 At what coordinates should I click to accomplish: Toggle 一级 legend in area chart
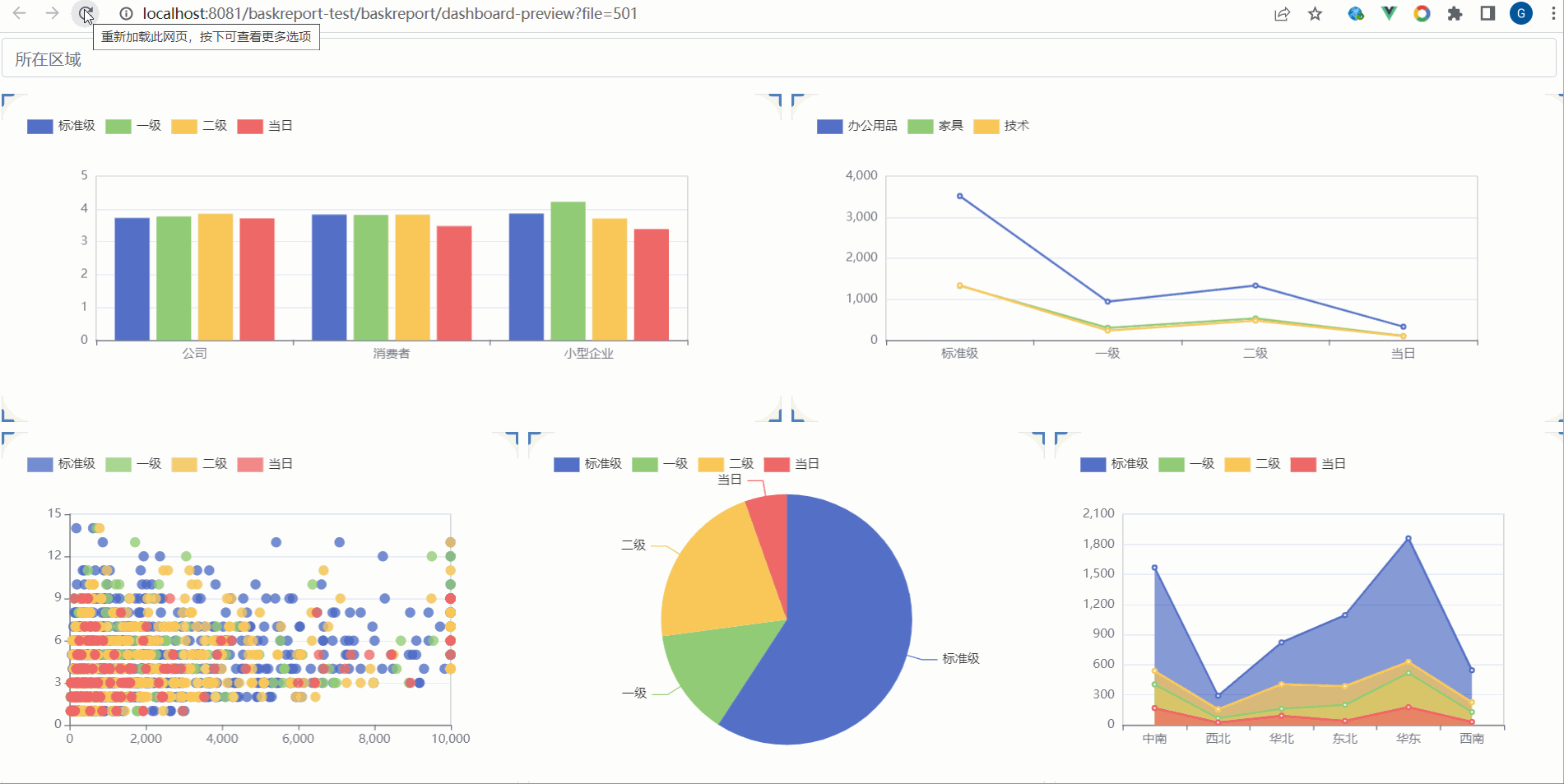pyautogui.click(x=1186, y=464)
